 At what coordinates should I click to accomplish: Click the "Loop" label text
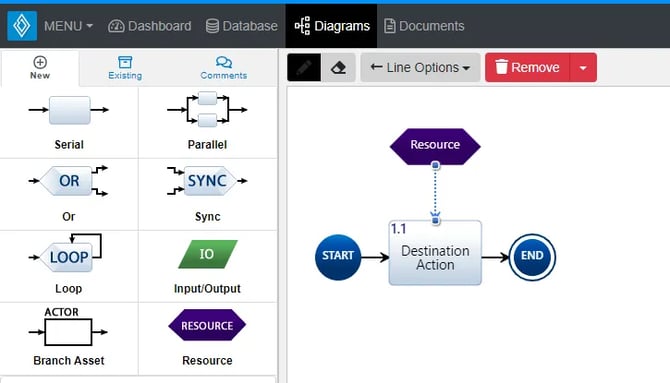(68, 289)
